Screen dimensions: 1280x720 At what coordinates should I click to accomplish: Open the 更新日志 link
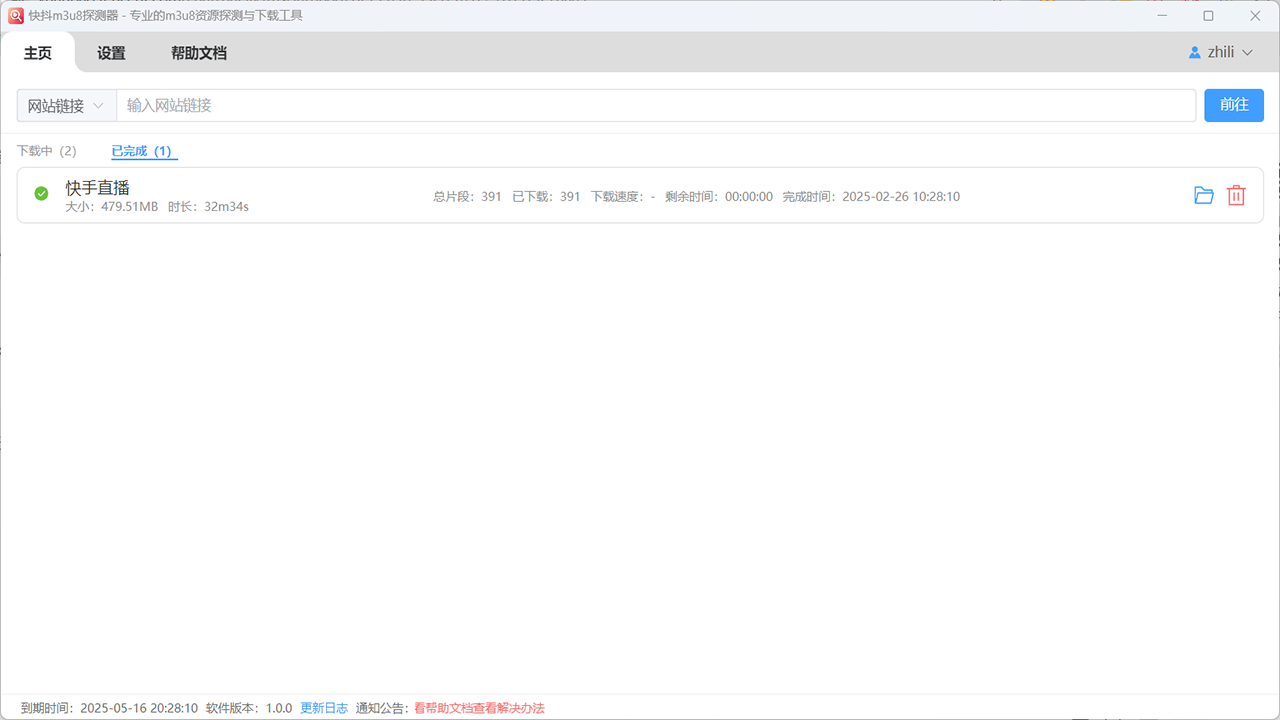point(324,708)
